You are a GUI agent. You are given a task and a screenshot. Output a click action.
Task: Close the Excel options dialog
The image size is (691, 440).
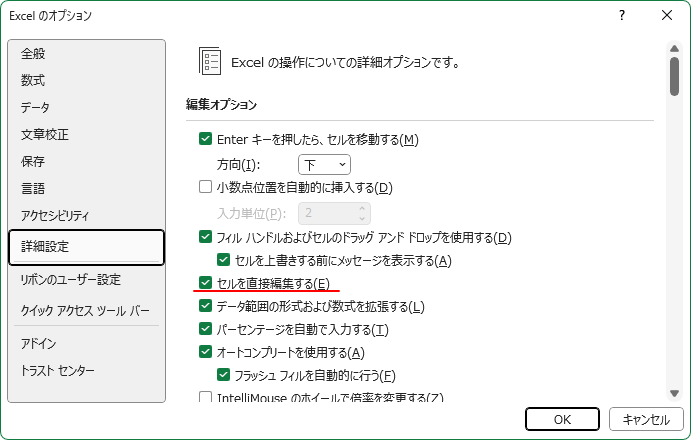(667, 15)
